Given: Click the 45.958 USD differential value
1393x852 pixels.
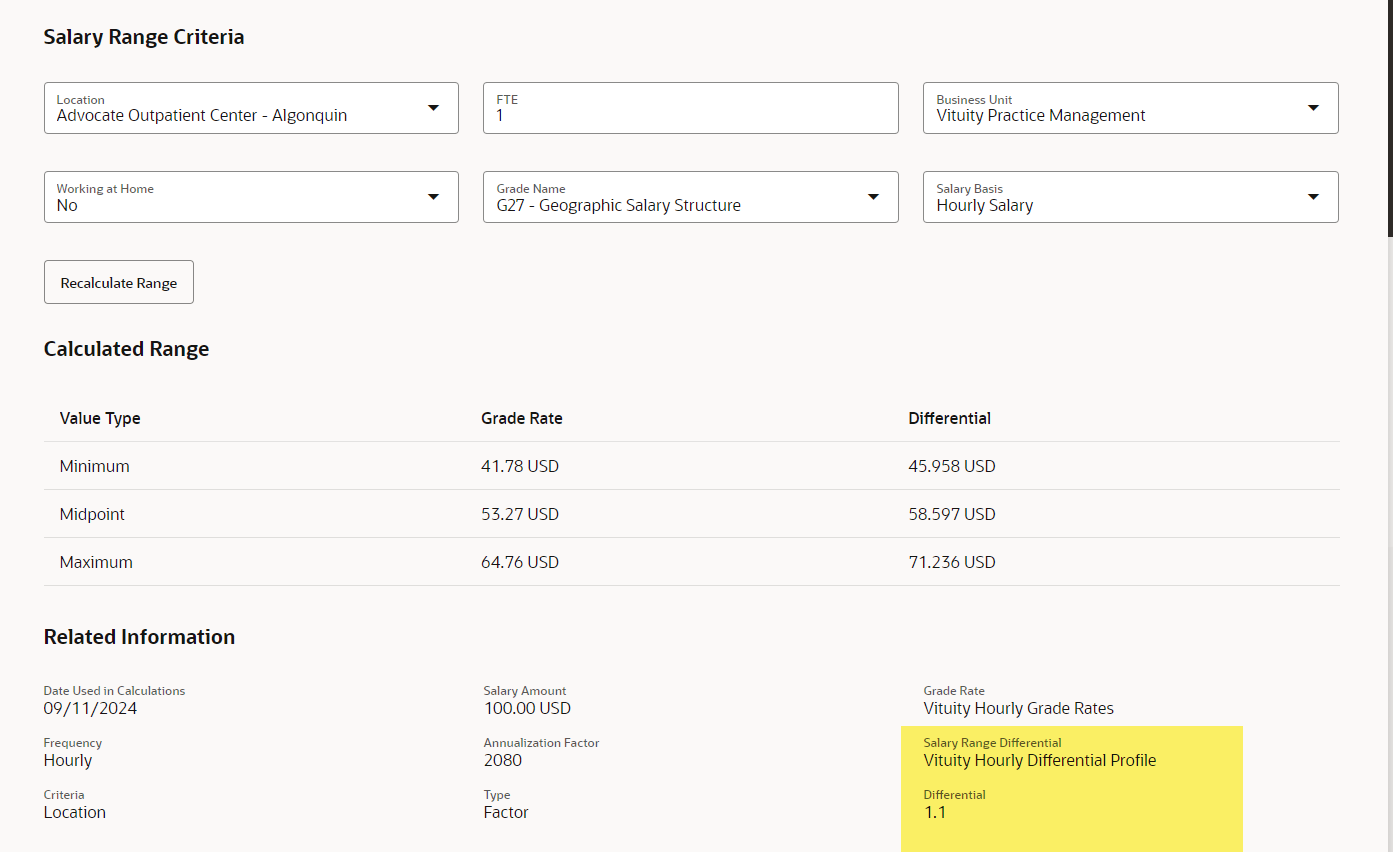Looking at the screenshot, I should point(952,466).
